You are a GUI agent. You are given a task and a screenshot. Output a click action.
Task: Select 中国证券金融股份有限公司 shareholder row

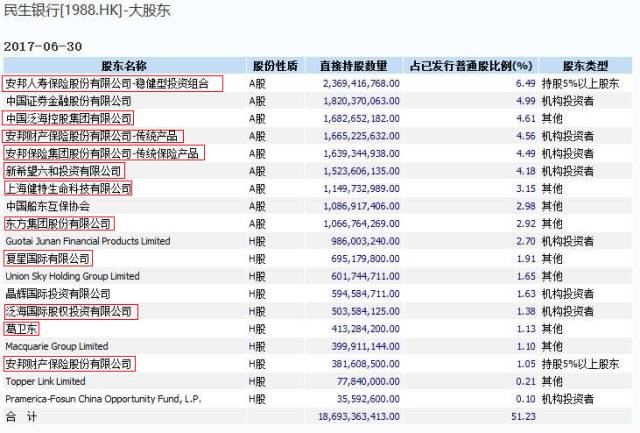click(x=69, y=101)
